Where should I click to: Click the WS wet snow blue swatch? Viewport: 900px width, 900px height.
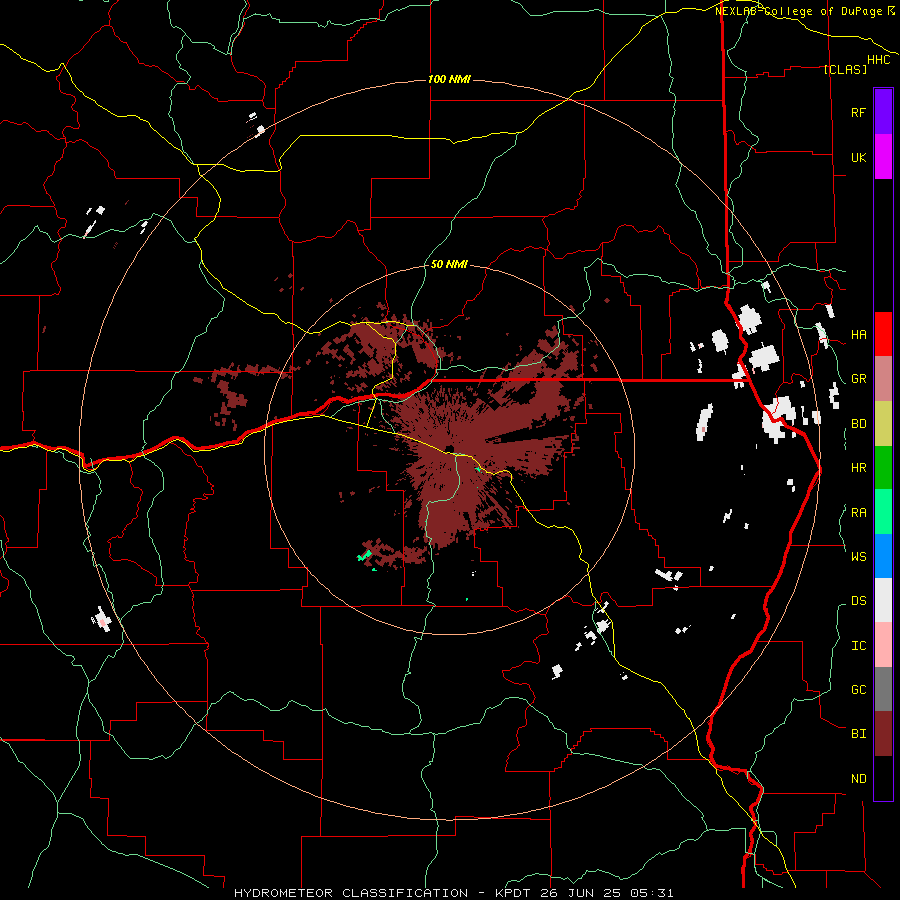tap(883, 556)
